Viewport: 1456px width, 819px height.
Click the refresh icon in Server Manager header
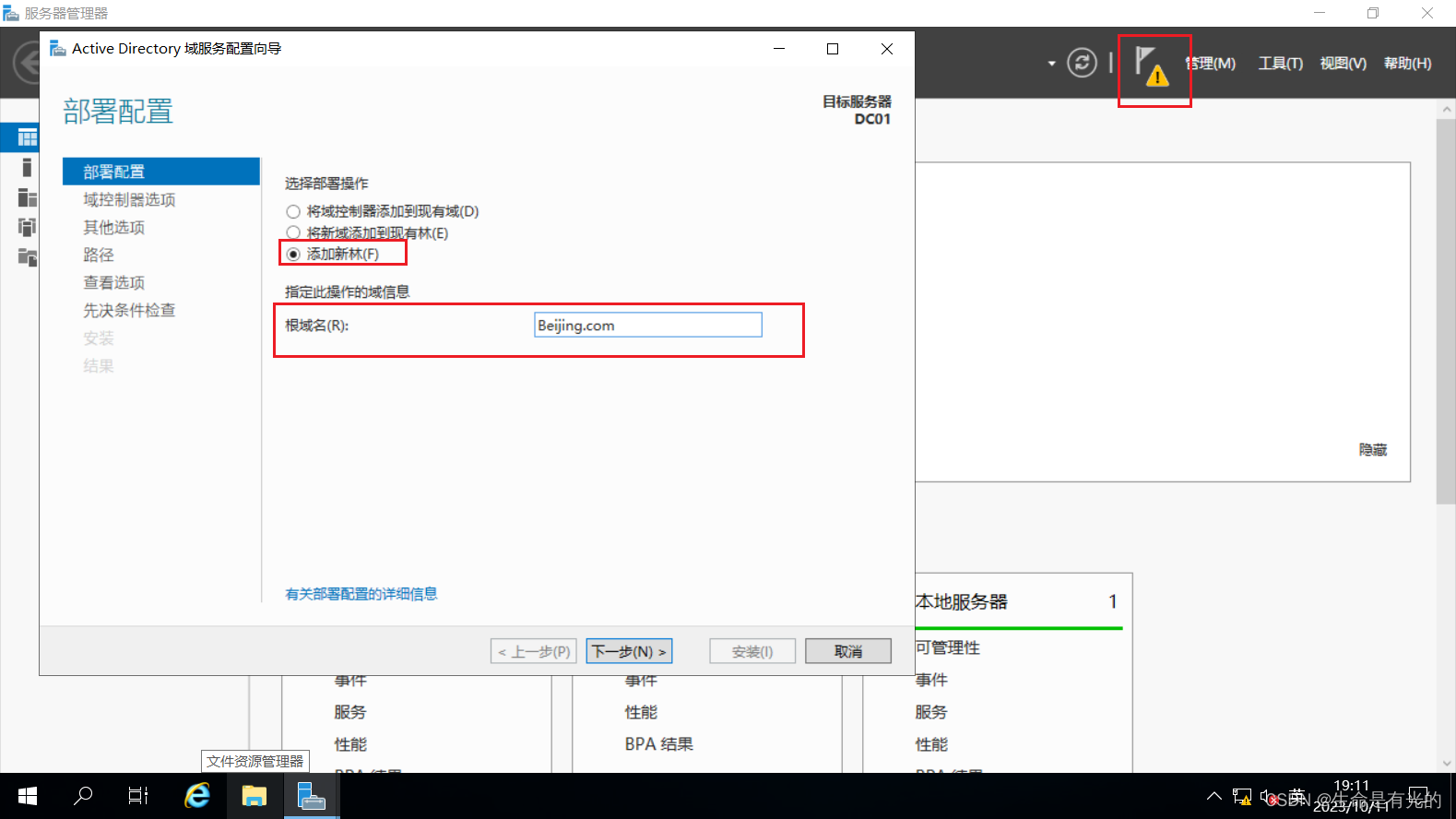click(x=1082, y=63)
